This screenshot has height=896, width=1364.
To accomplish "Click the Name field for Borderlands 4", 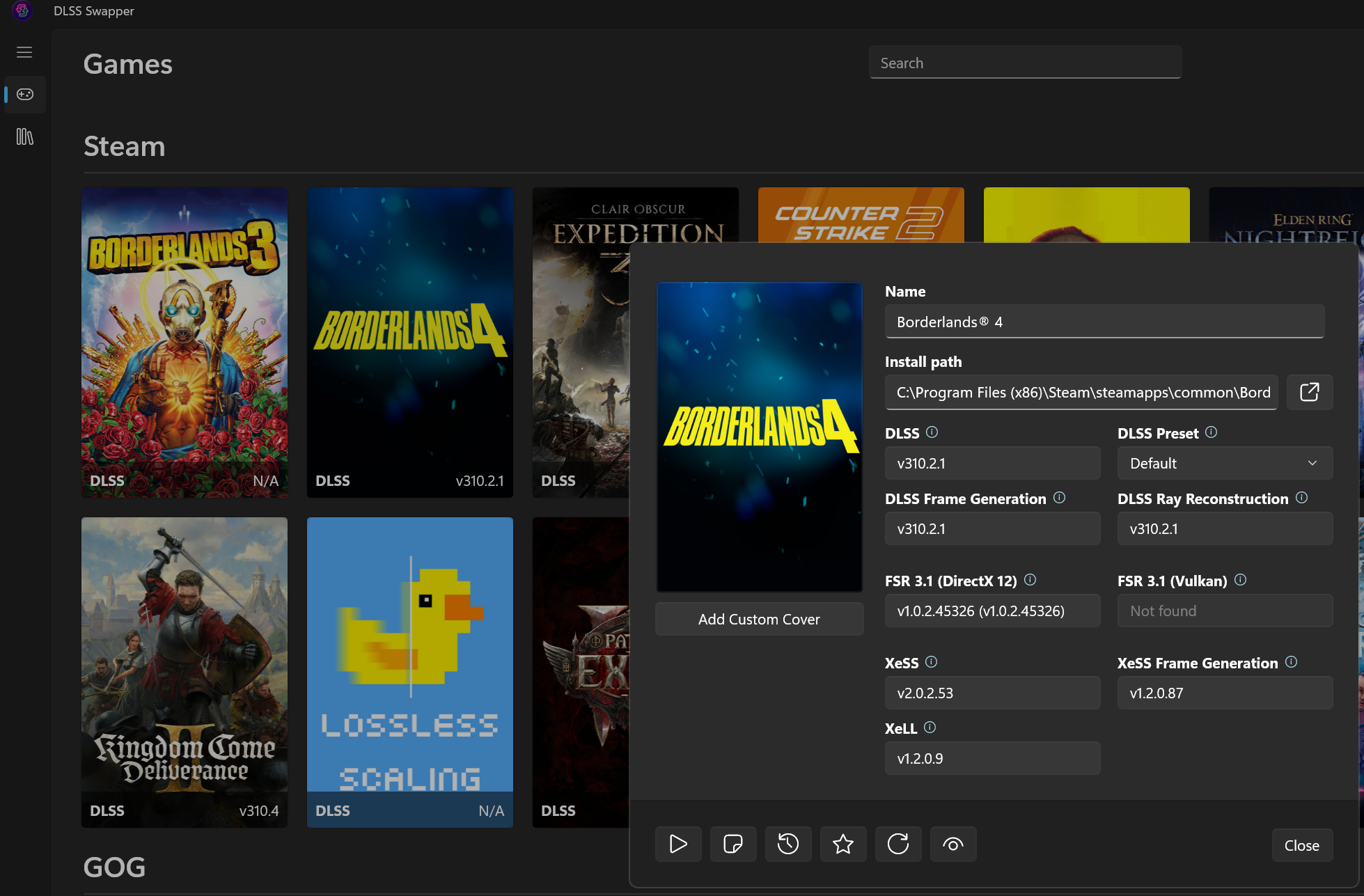I will coord(1104,322).
